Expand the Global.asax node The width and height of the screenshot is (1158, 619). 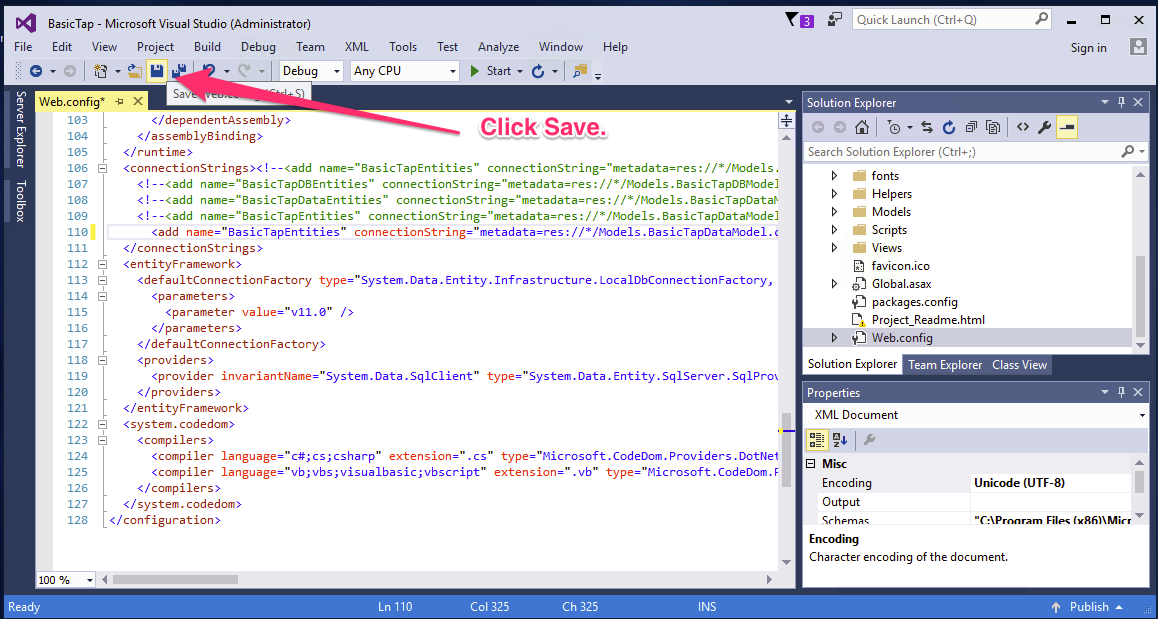(x=834, y=284)
